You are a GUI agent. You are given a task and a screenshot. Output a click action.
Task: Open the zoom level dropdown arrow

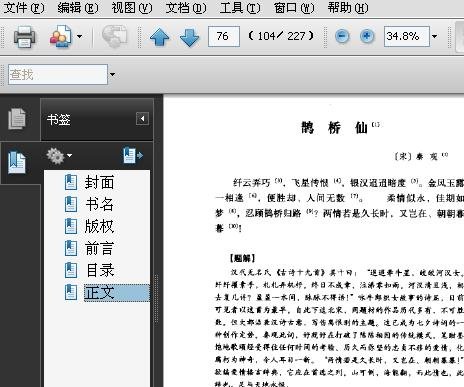click(434, 36)
